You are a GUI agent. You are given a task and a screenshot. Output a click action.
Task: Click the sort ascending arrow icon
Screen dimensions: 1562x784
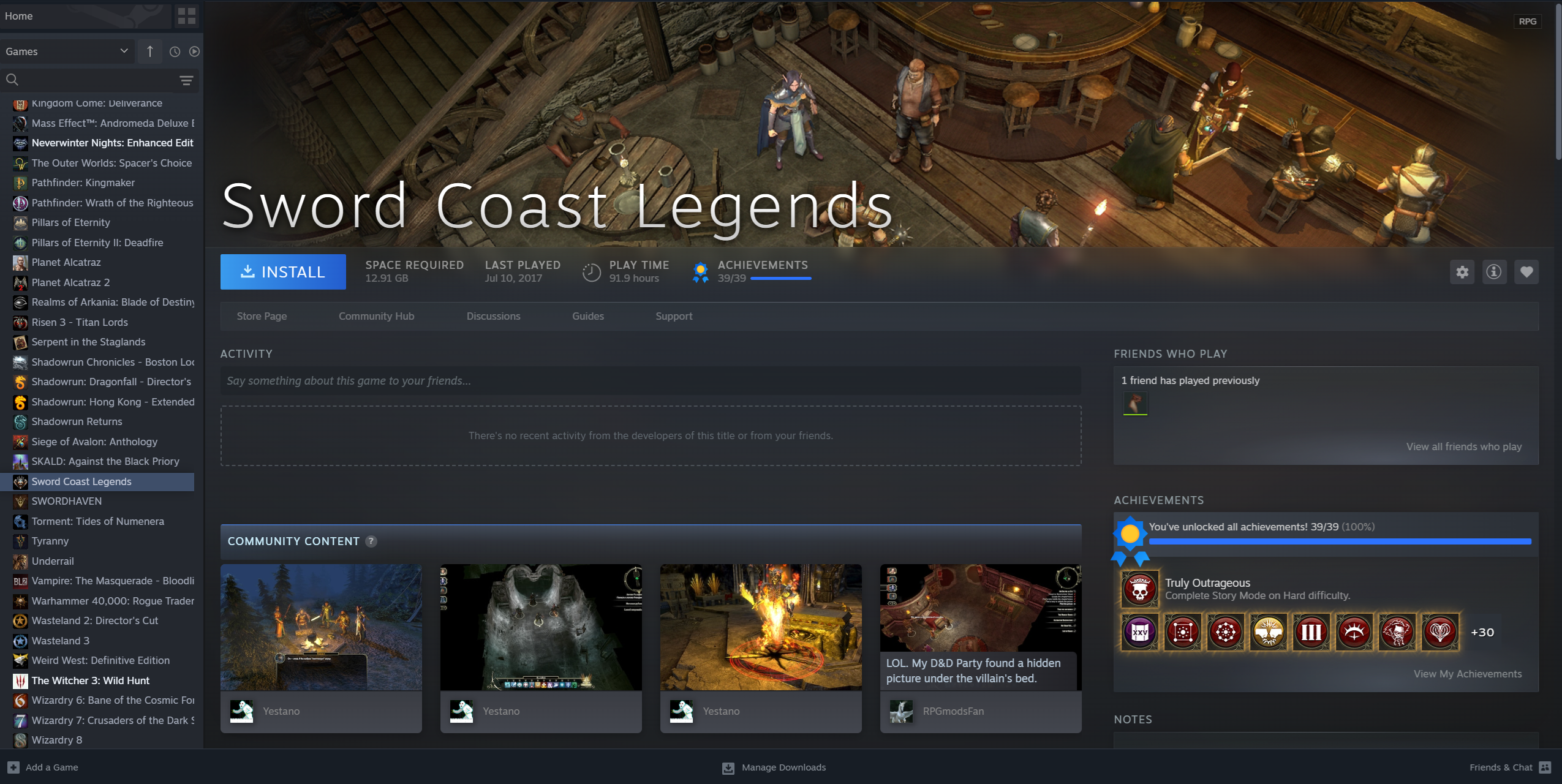(150, 51)
